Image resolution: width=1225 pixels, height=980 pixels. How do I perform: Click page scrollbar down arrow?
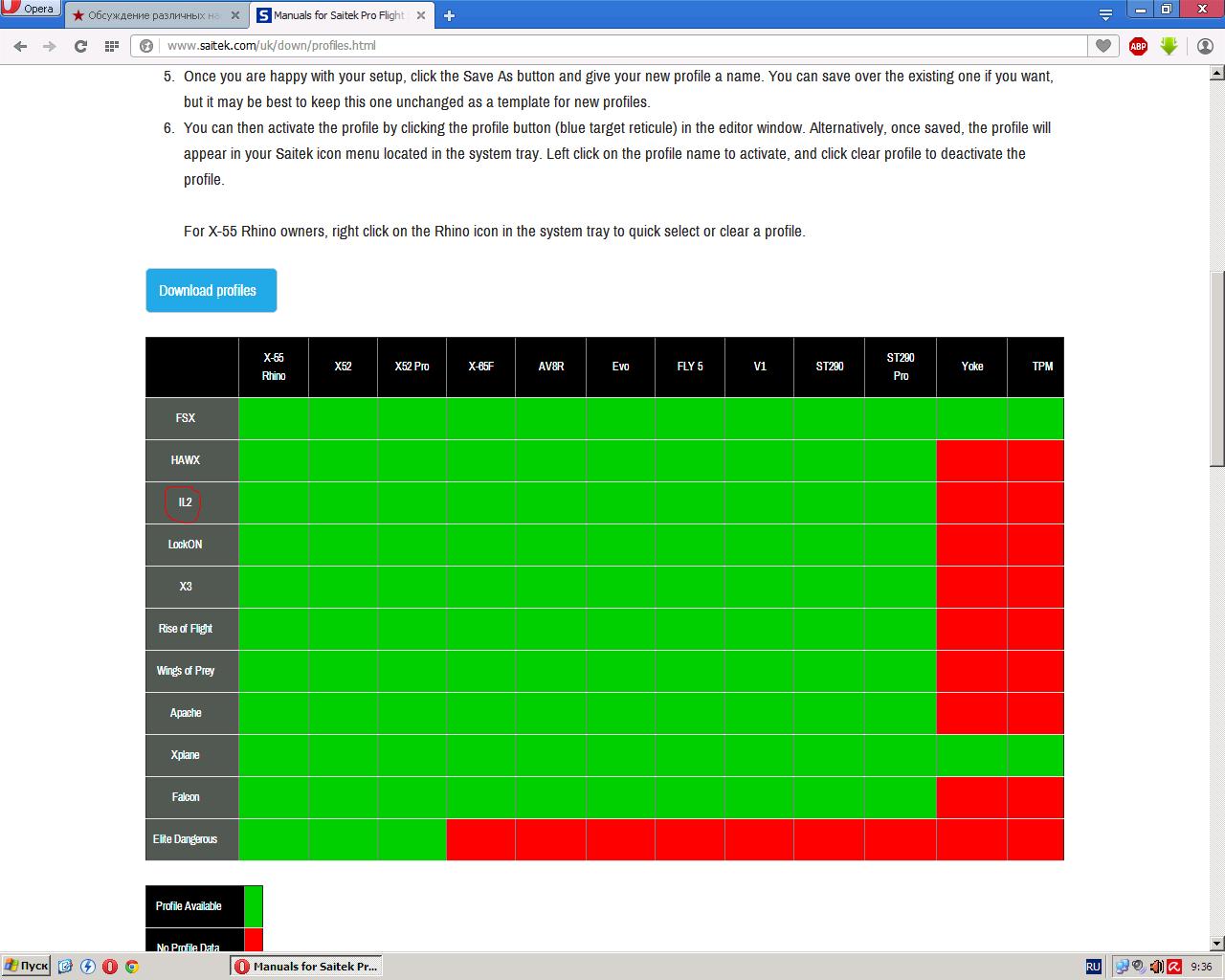click(1217, 944)
